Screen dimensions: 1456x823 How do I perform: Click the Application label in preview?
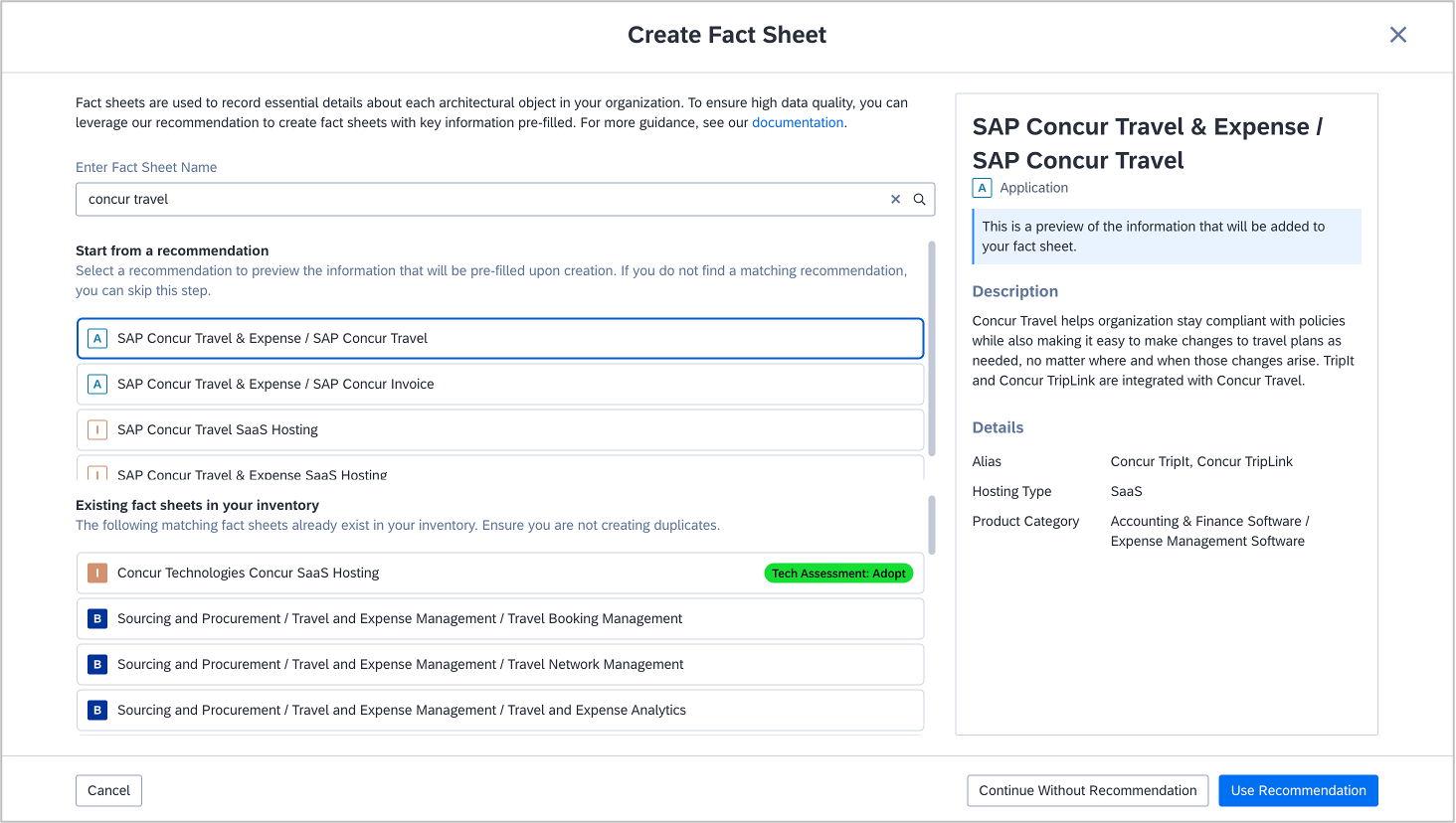pos(1033,188)
